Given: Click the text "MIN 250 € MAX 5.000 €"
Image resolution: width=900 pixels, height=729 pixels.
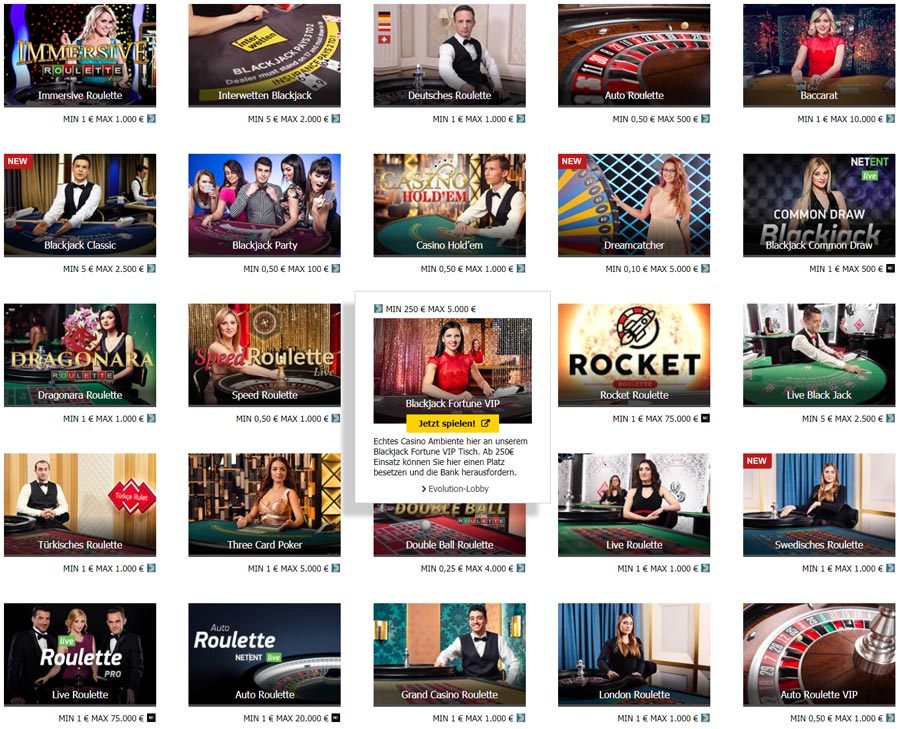Looking at the screenshot, I should point(430,309).
